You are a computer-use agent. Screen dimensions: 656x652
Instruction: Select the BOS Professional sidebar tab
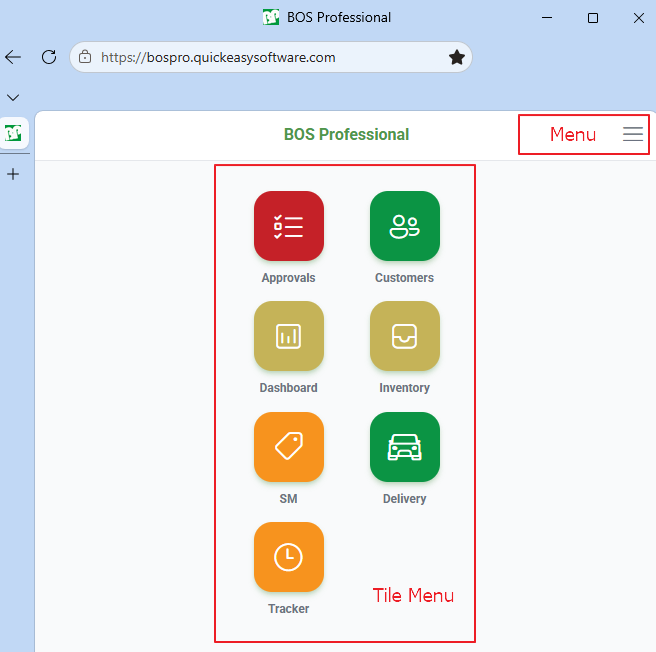(x=14, y=133)
